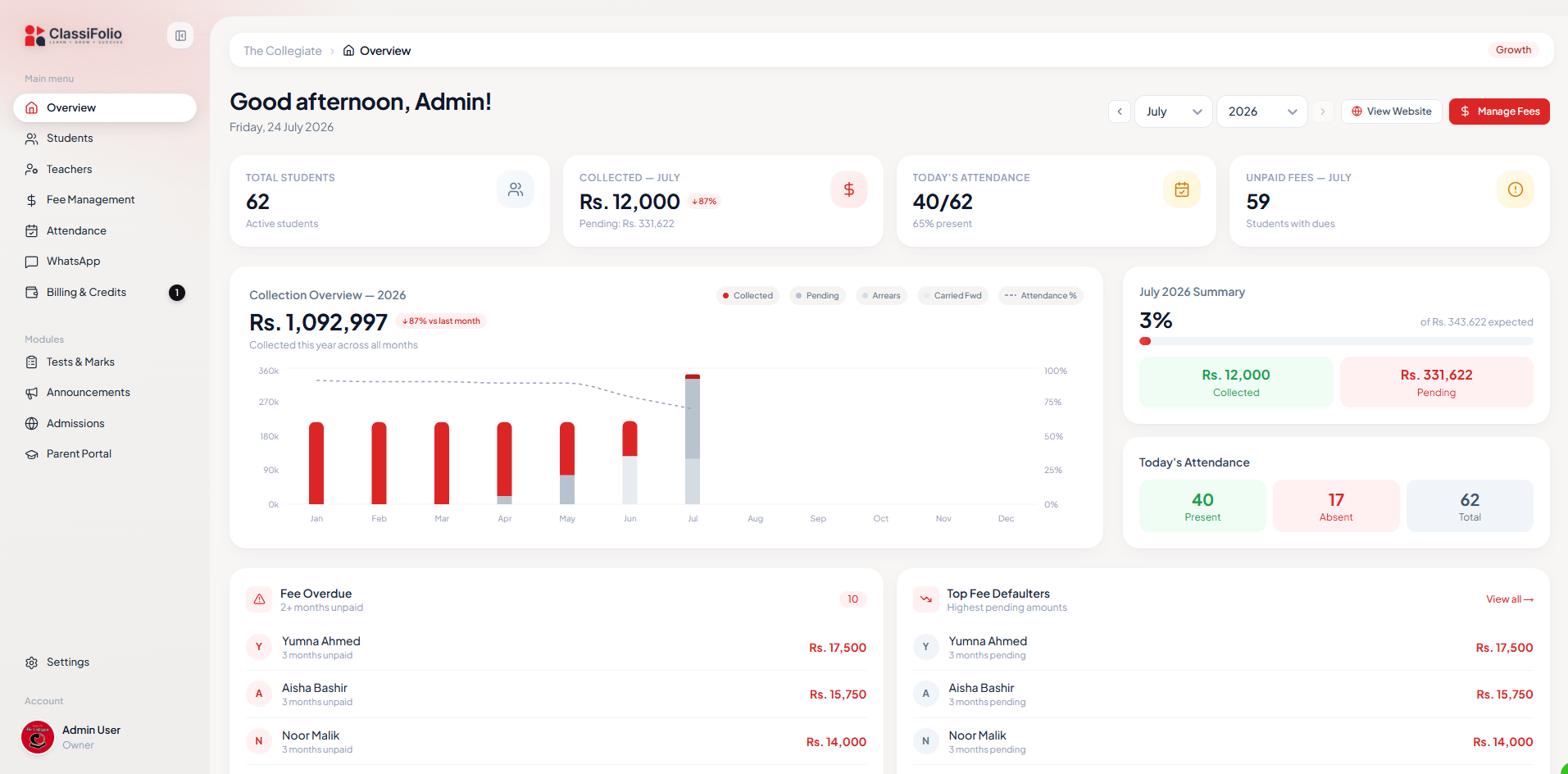Click the 87% vs last month badge
1568x774 pixels.
click(x=441, y=321)
